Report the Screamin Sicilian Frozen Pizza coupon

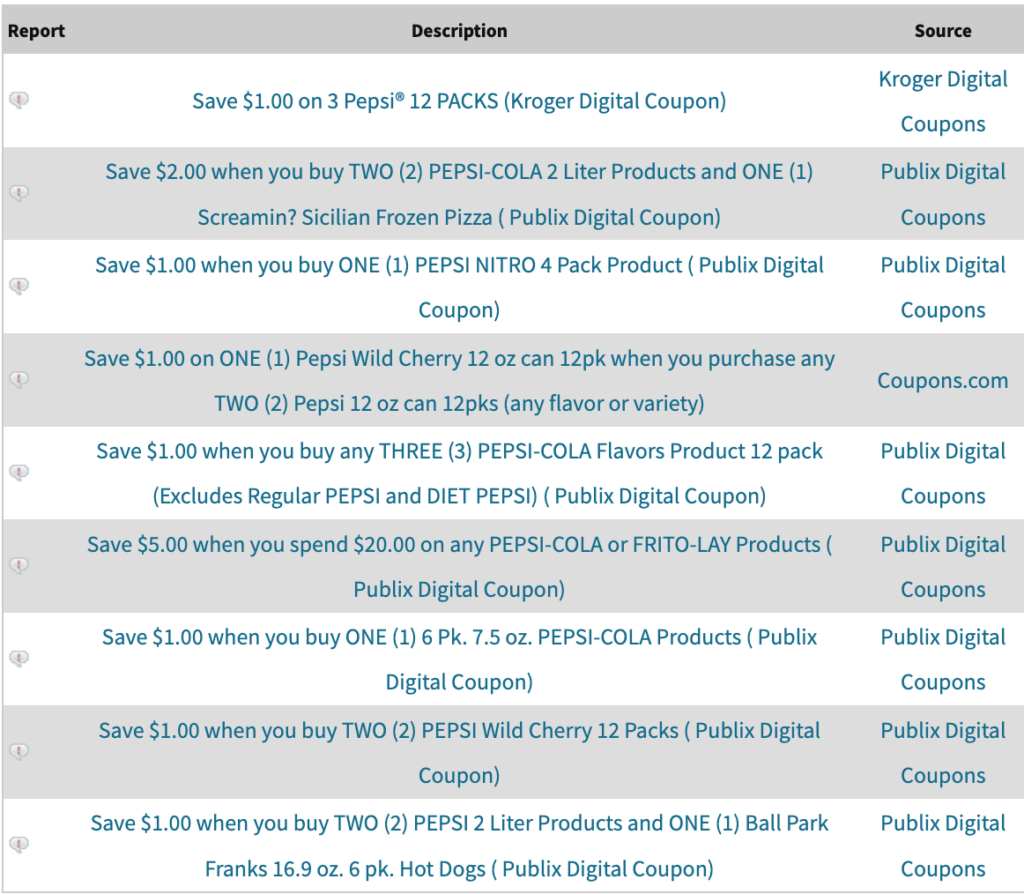pos(19,193)
